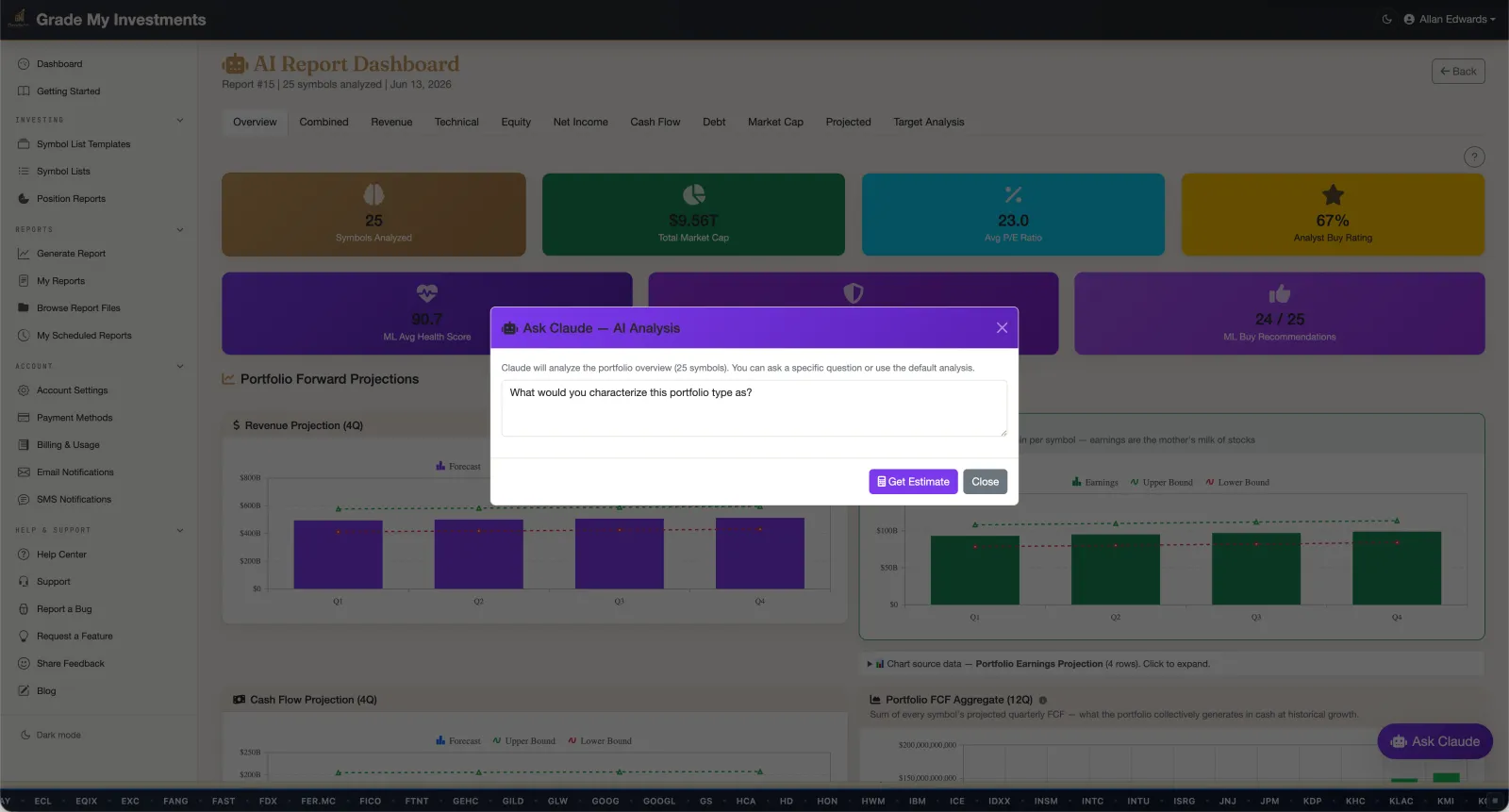Click the Analyst Buy Rating card
This screenshot has width=1509, height=812.
1333,214
